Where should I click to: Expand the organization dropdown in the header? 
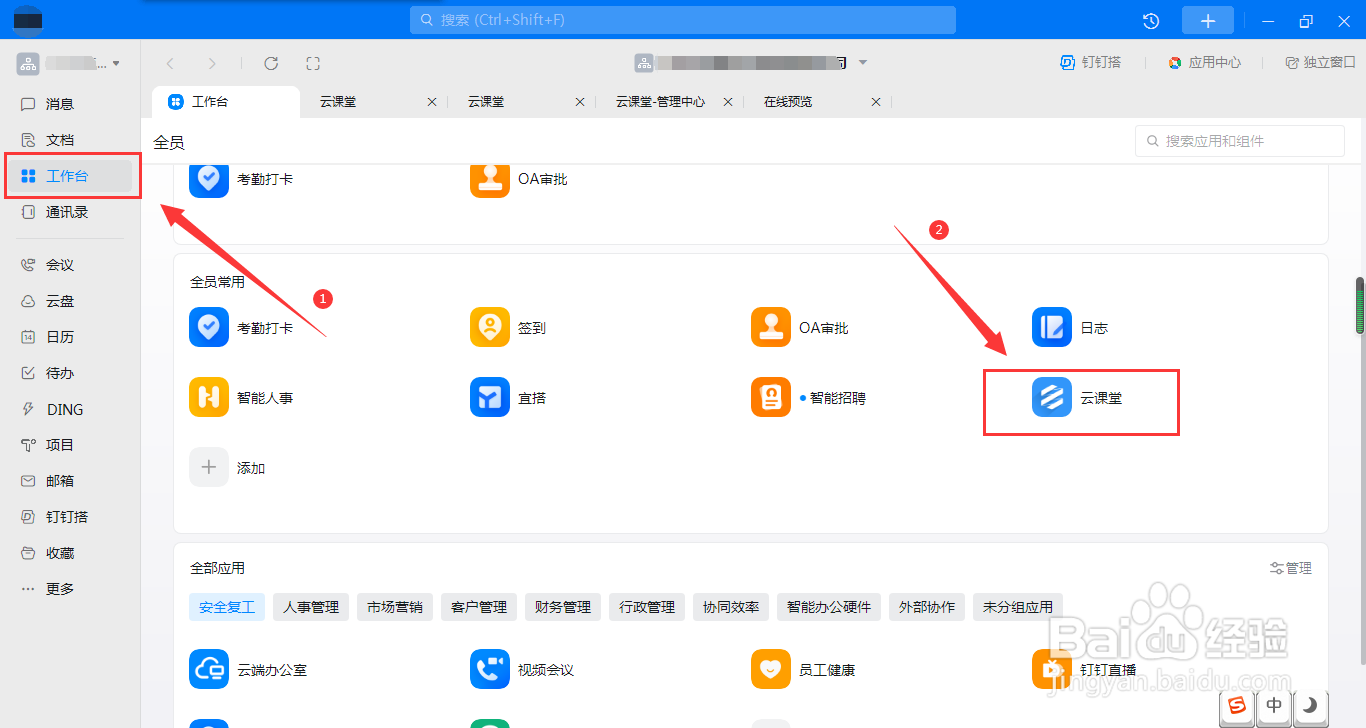pyautogui.click(x=863, y=62)
